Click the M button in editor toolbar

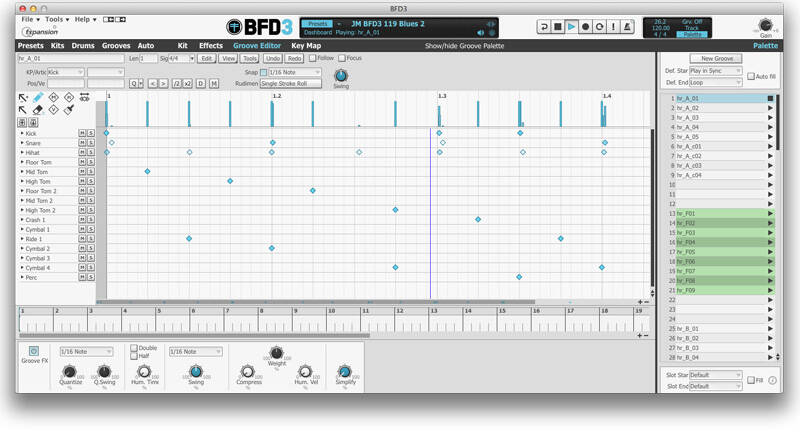(x=214, y=83)
